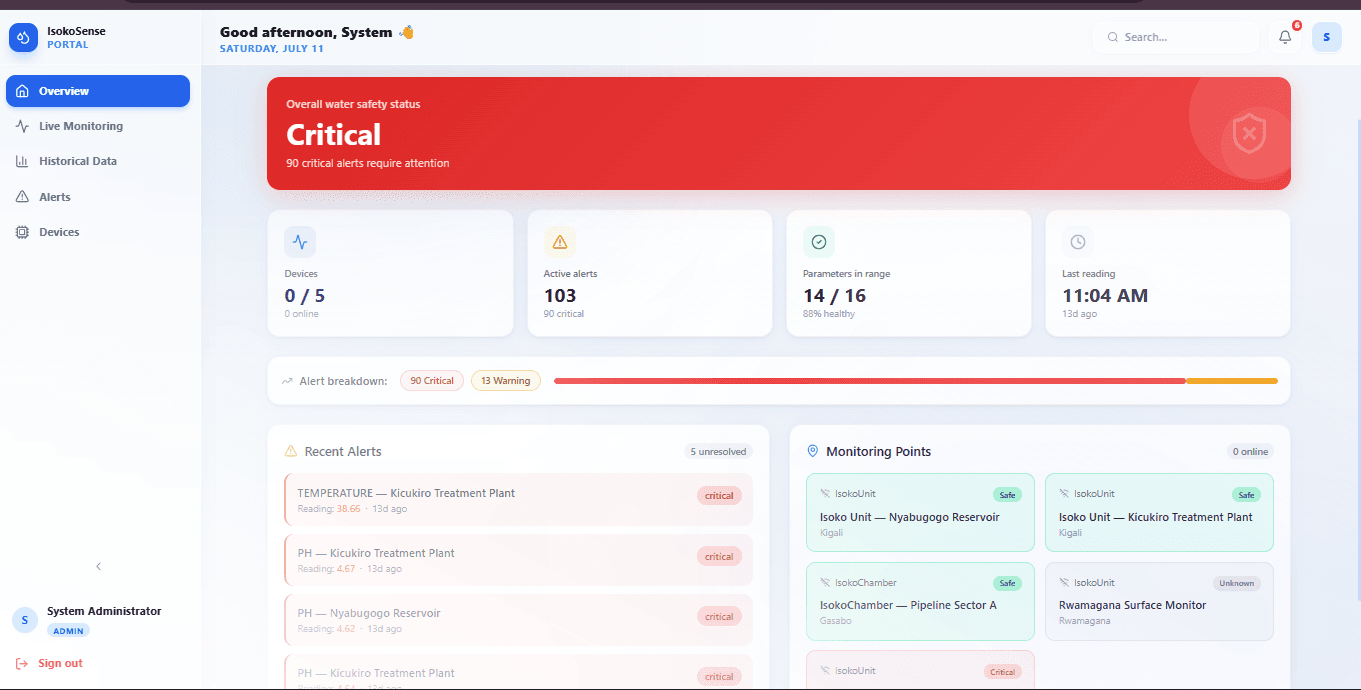Open the PH alert reading 4.67
This screenshot has height=690, width=1361.
[518, 560]
